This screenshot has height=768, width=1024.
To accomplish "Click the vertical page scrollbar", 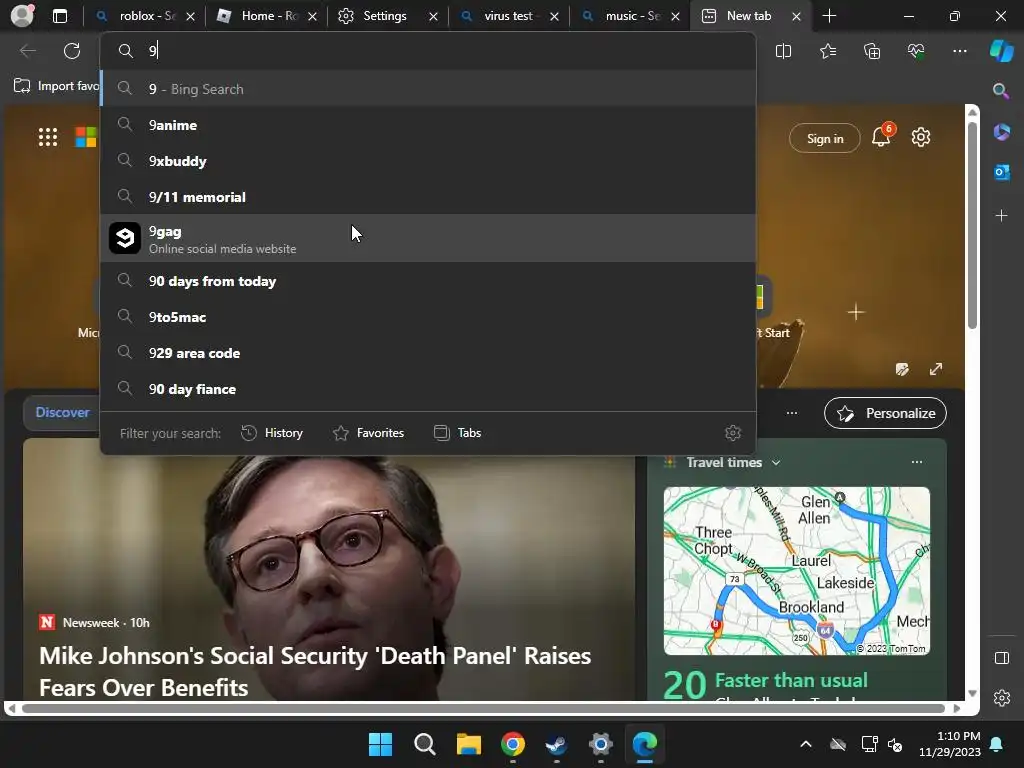I will [972, 226].
